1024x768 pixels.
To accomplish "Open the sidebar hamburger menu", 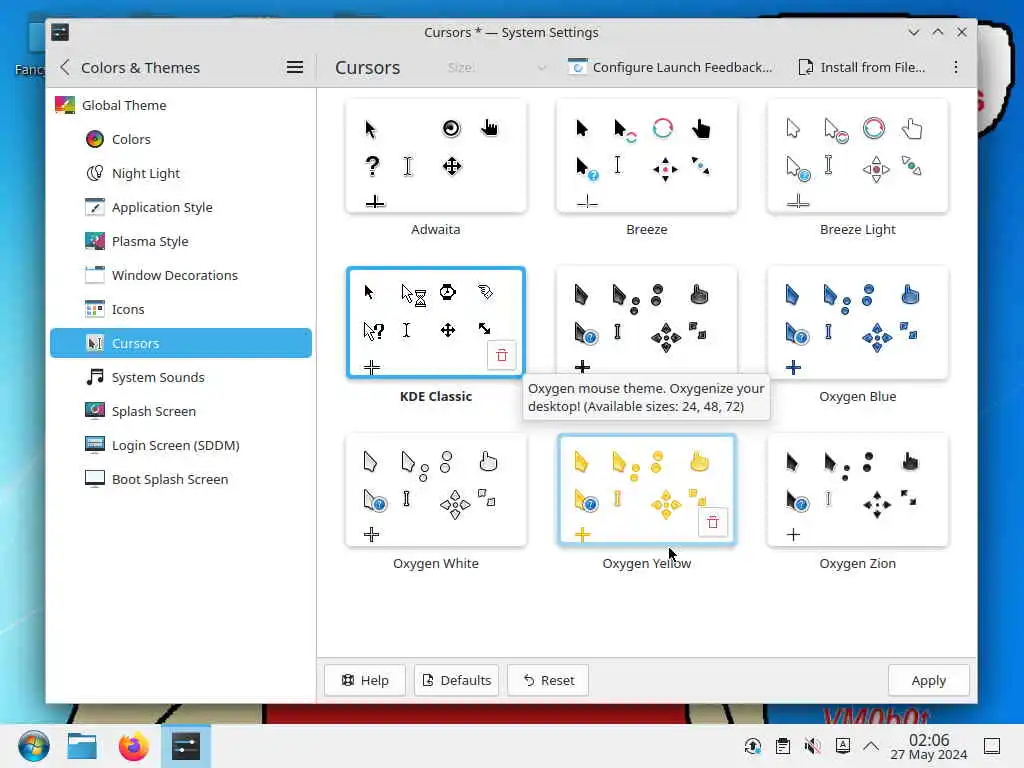I will pyautogui.click(x=295, y=67).
